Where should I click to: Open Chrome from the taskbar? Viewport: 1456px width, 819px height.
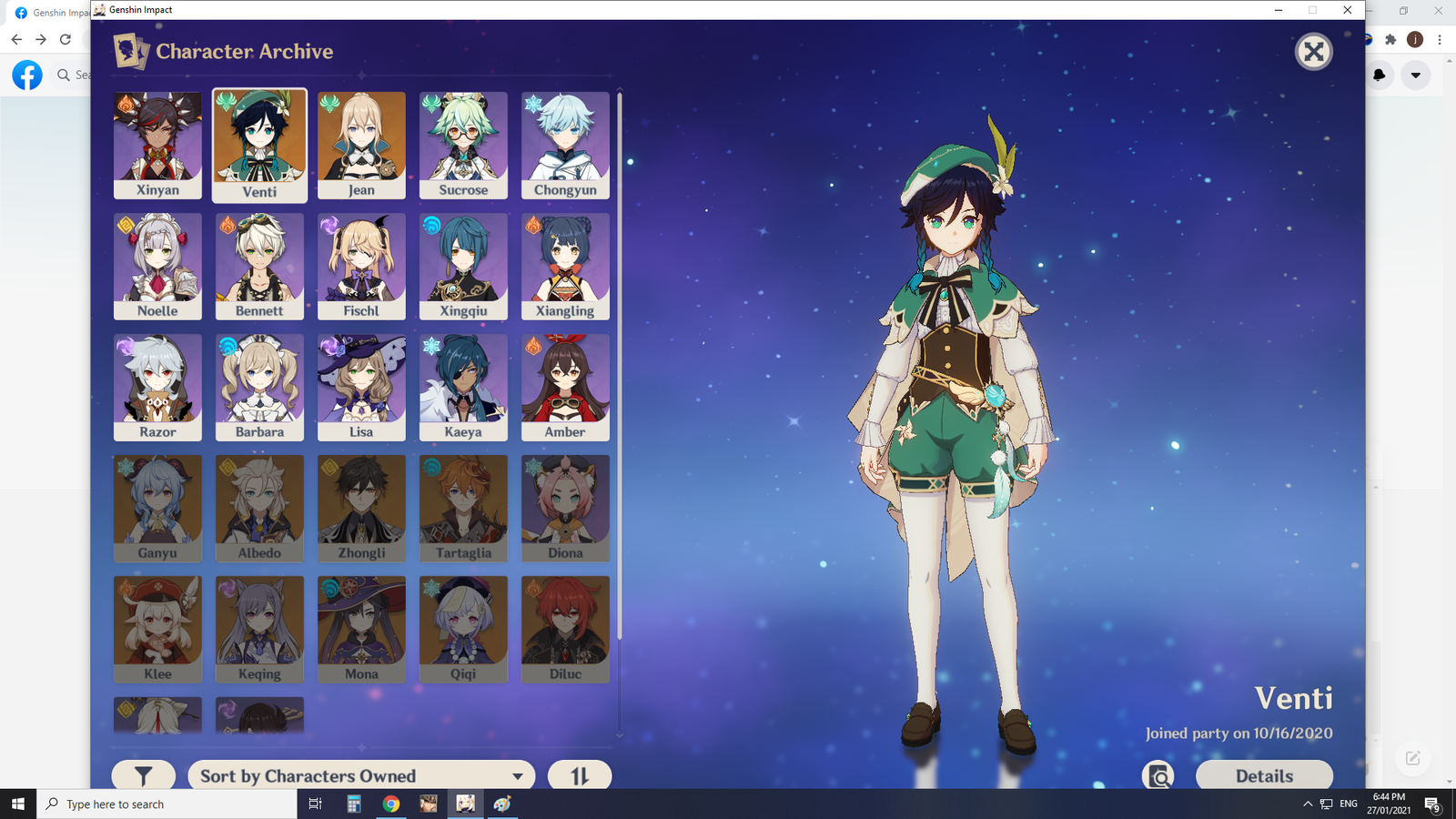click(x=391, y=804)
